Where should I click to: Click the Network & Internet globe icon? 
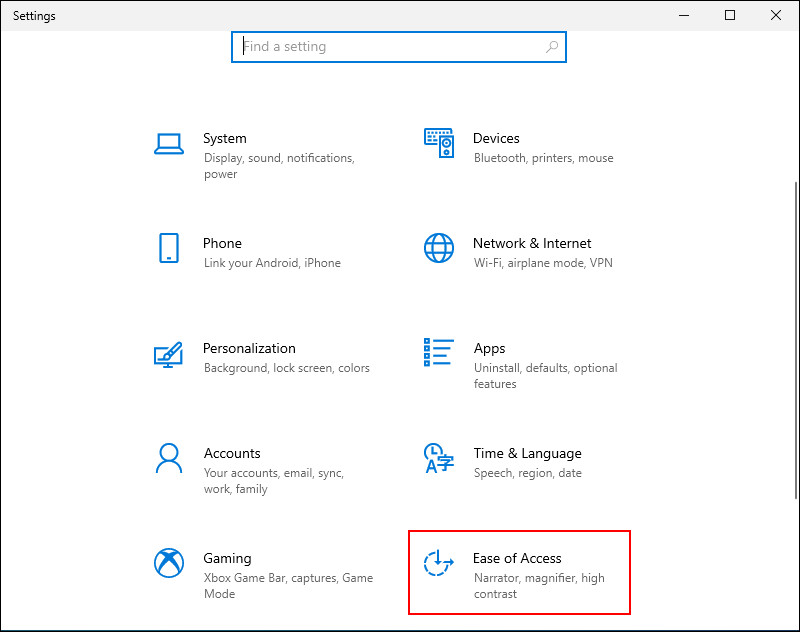tap(439, 248)
